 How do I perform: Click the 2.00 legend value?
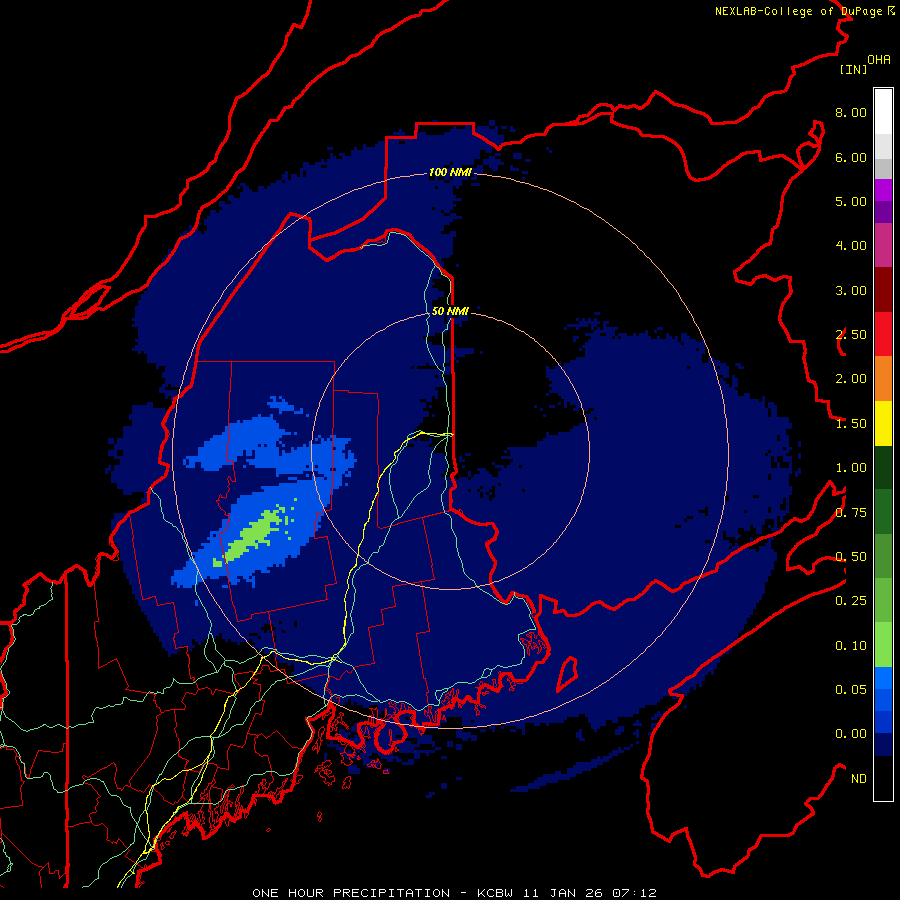(x=851, y=379)
